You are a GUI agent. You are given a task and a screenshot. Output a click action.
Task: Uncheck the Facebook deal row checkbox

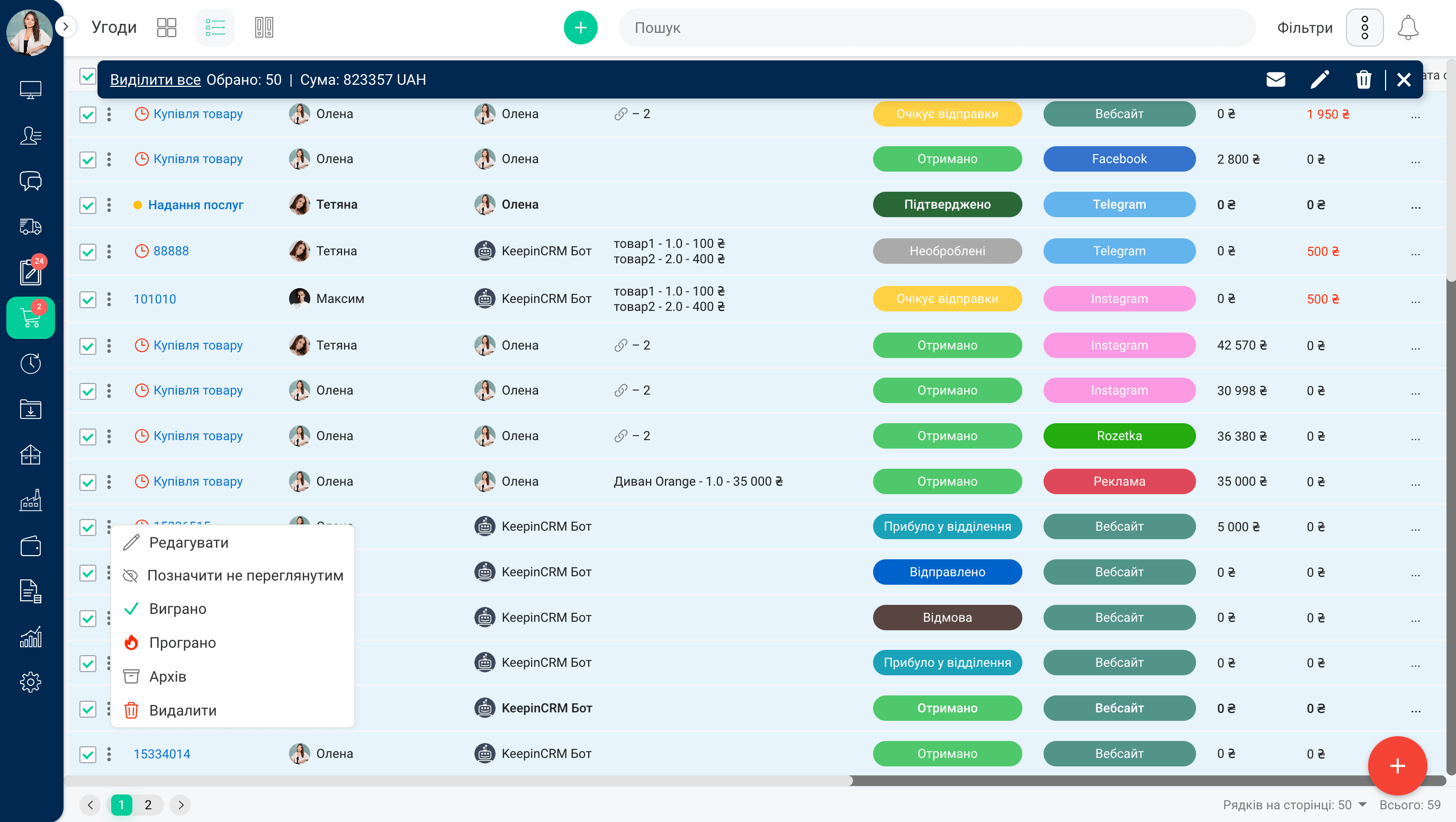87,160
